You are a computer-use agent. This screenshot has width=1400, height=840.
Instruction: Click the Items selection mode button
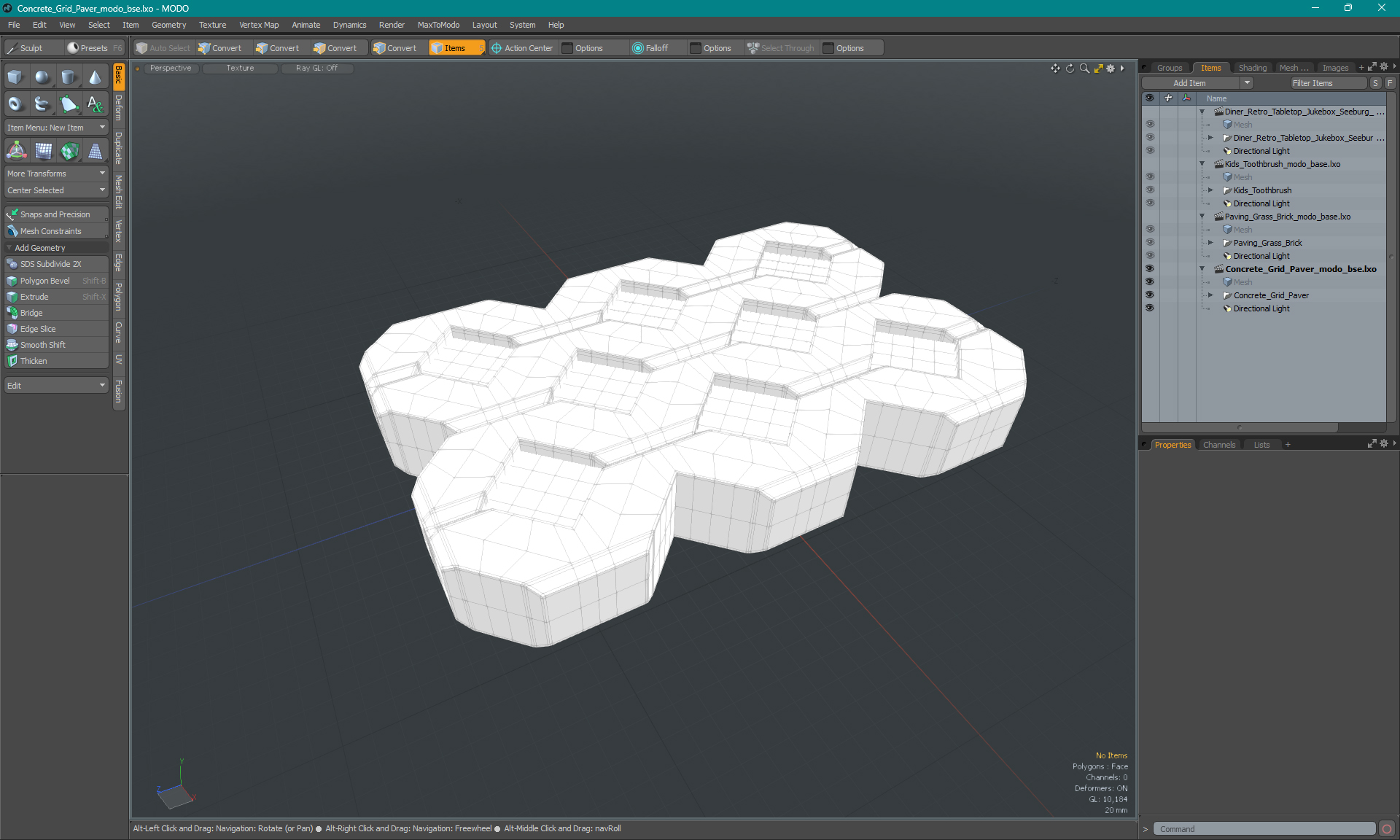click(x=456, y=48)
